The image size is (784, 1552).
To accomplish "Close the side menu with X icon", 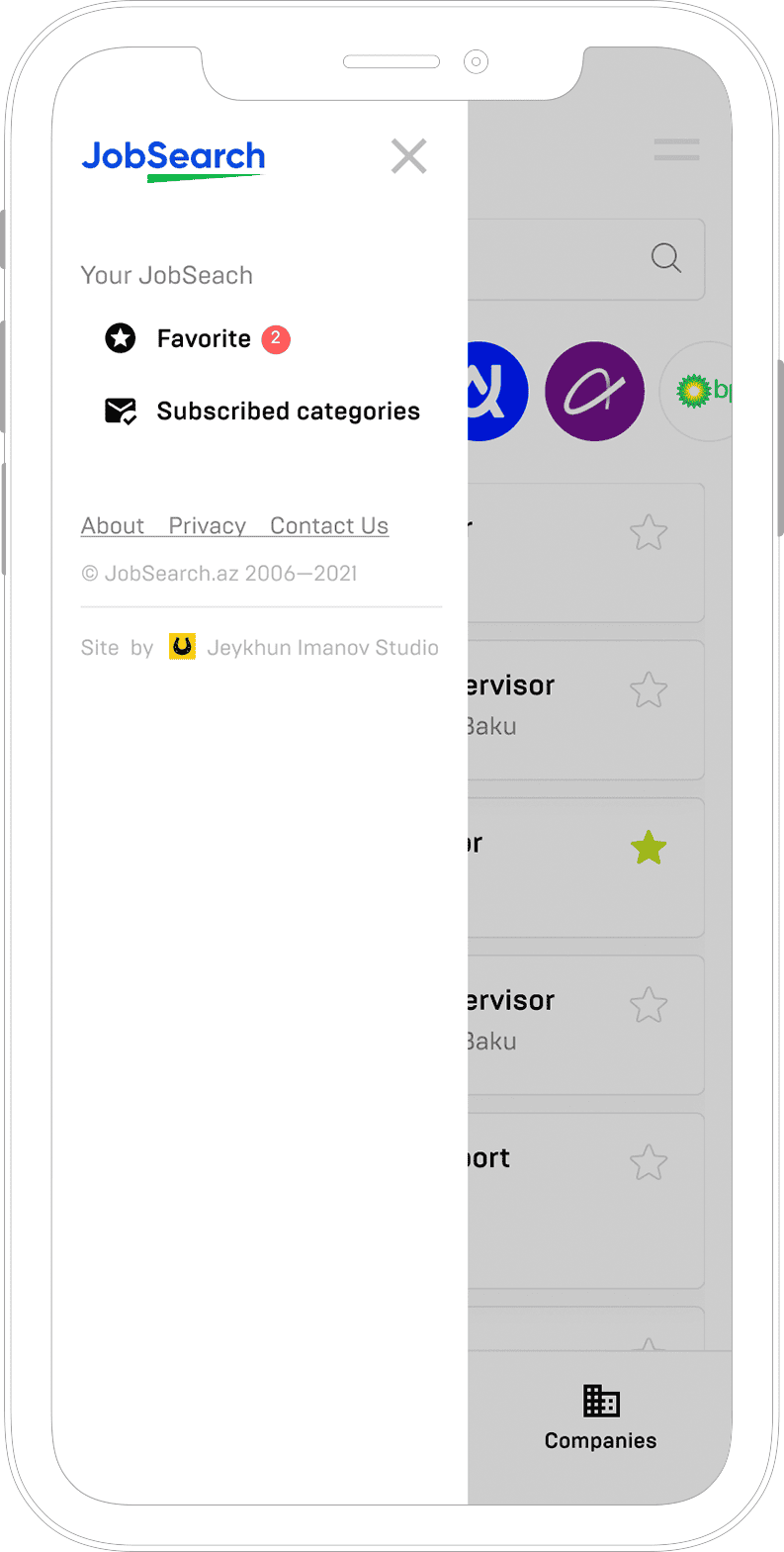I will pos(408,156).
